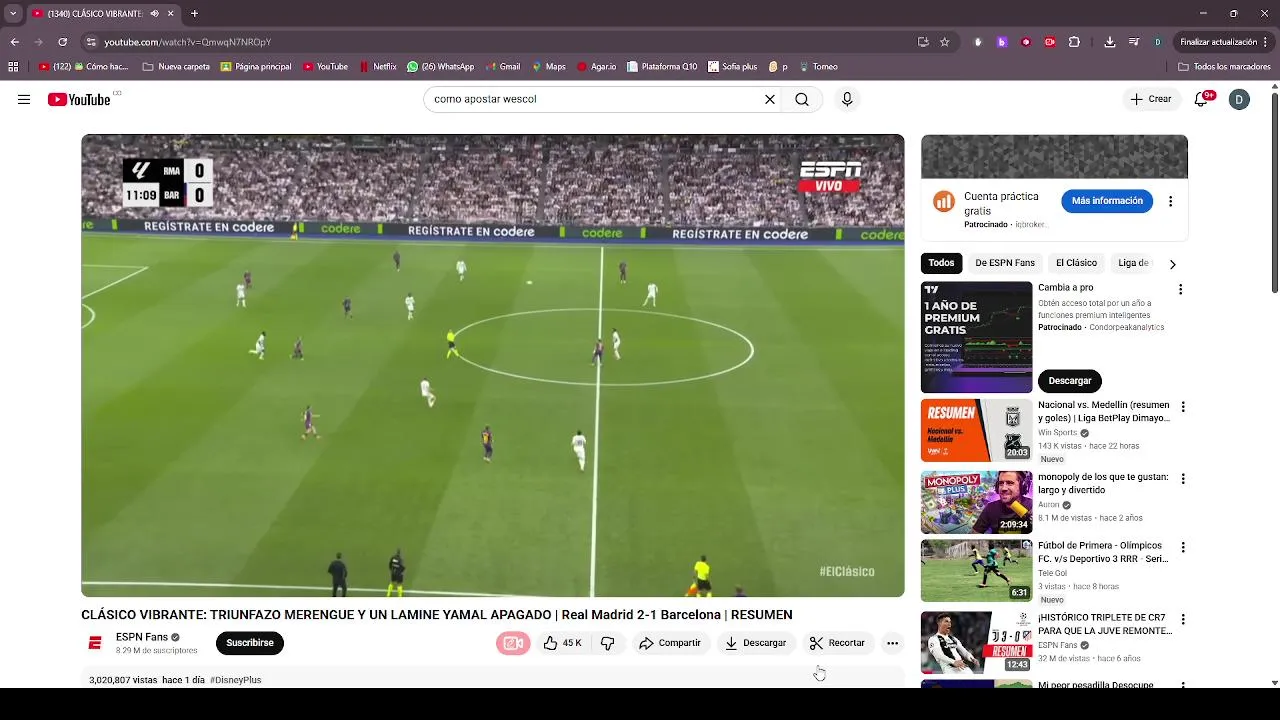Share the video with Compartir
This screenshot has height=720, width=1280.
point(670,643)
